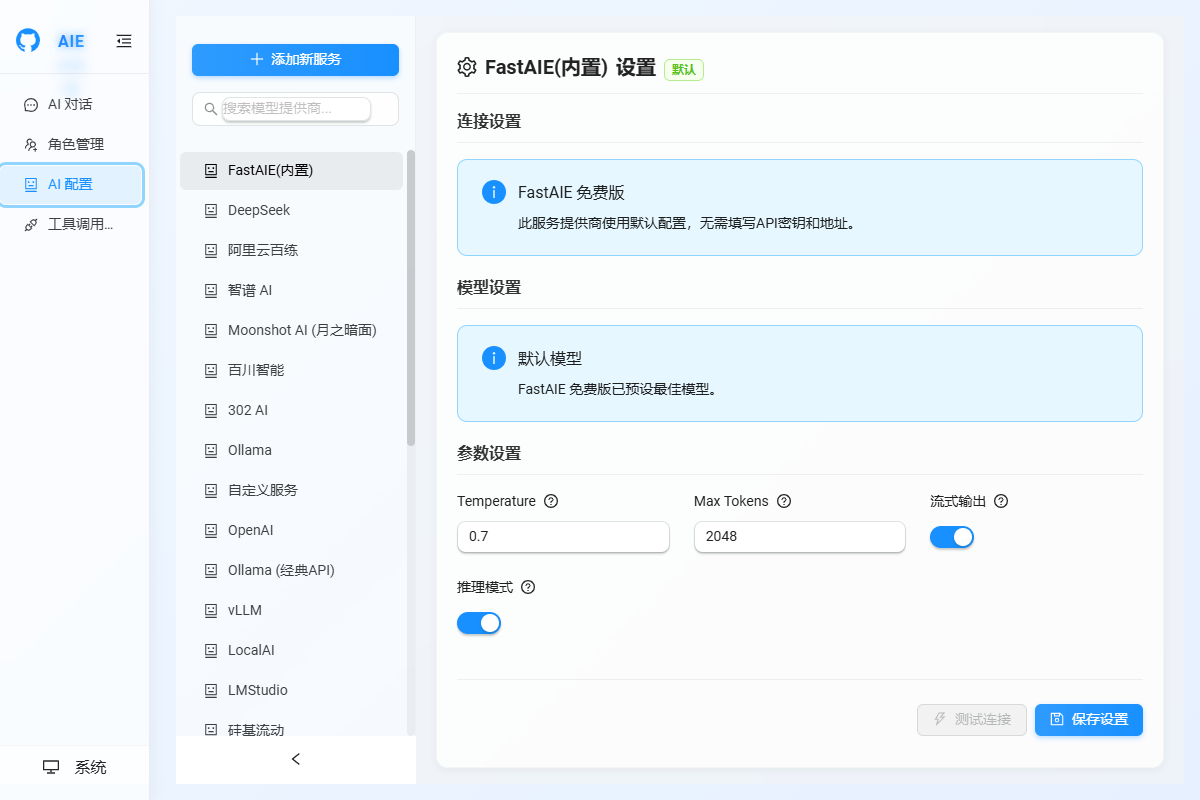Click the 测试连接 button

tap(972, 719)
